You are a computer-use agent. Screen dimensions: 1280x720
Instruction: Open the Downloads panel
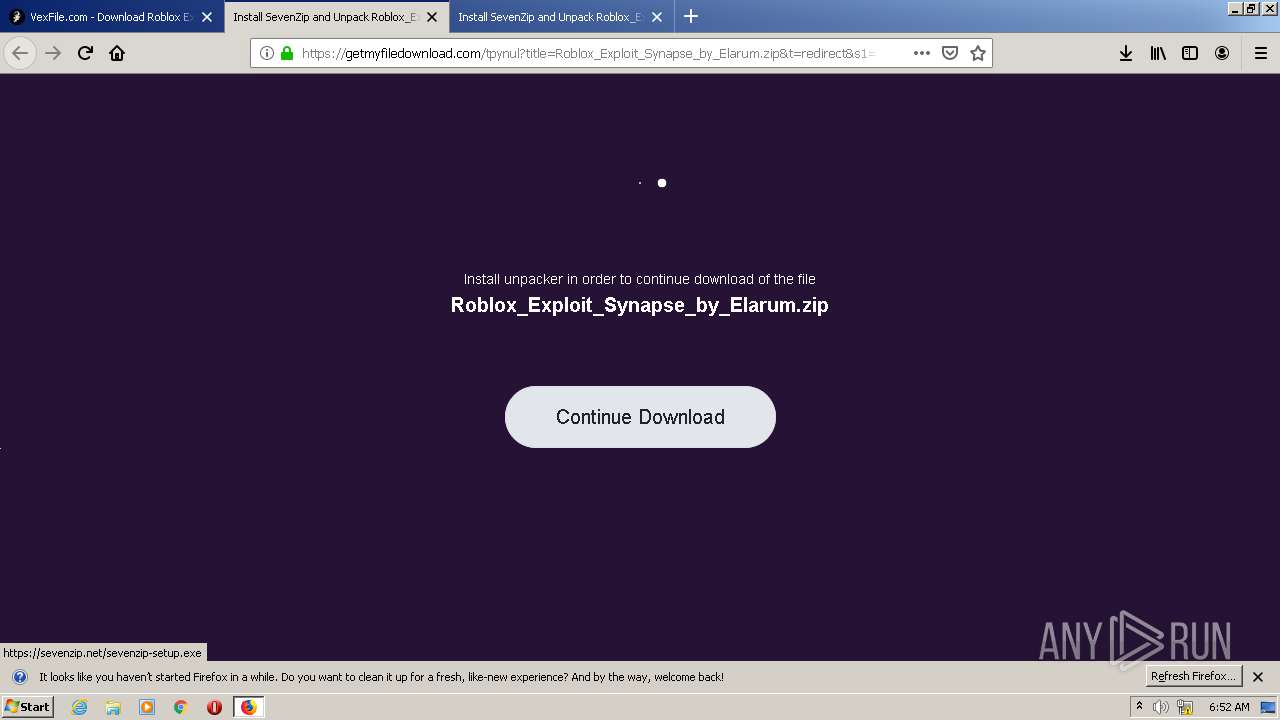[1126, 53]
